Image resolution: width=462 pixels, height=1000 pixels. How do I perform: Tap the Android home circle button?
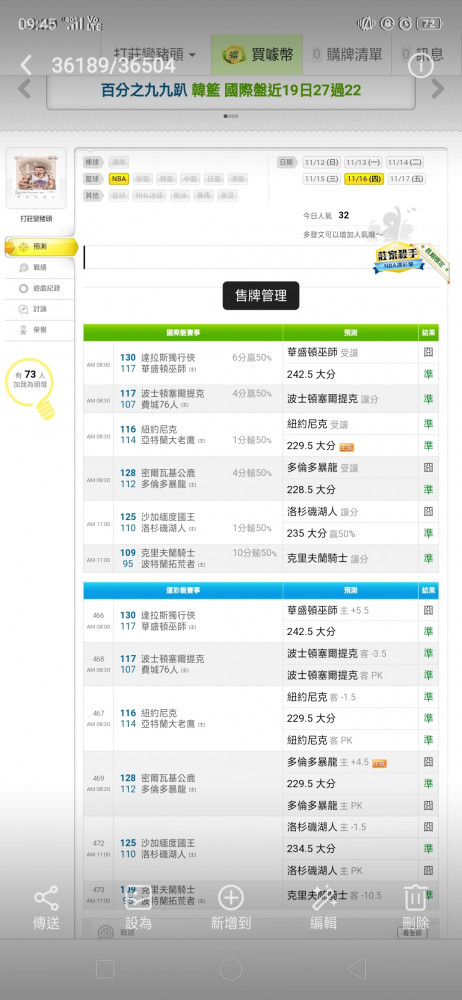[231, 969]
